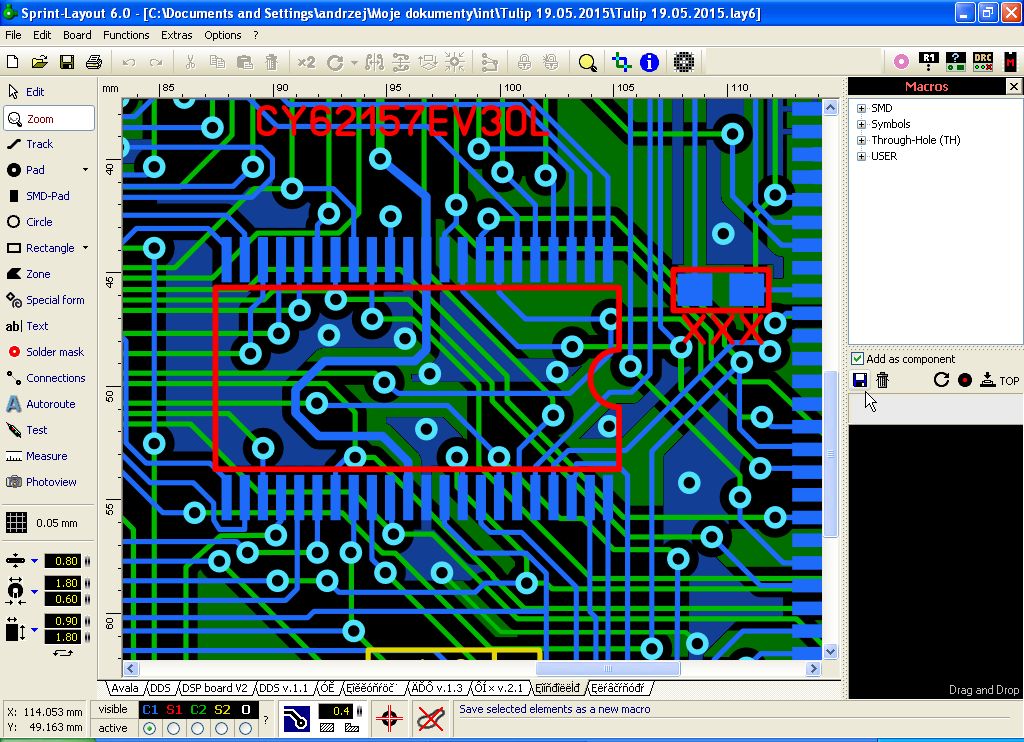Click the blue info icon
This screenshot has height=742, width=1024.
tap(649, 62)
